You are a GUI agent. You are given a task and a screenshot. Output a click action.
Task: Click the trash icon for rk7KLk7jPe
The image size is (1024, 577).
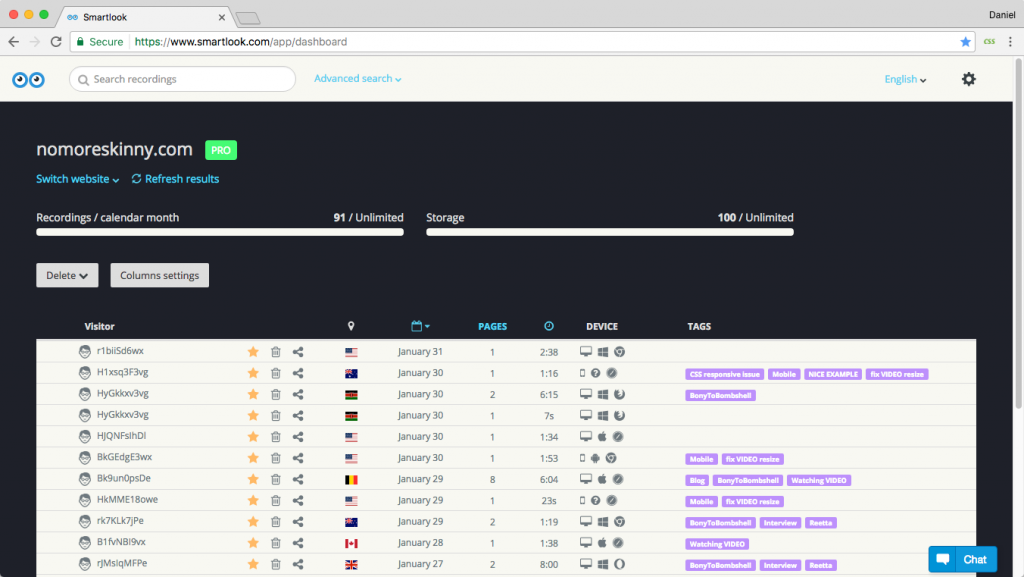coord(276,522)
